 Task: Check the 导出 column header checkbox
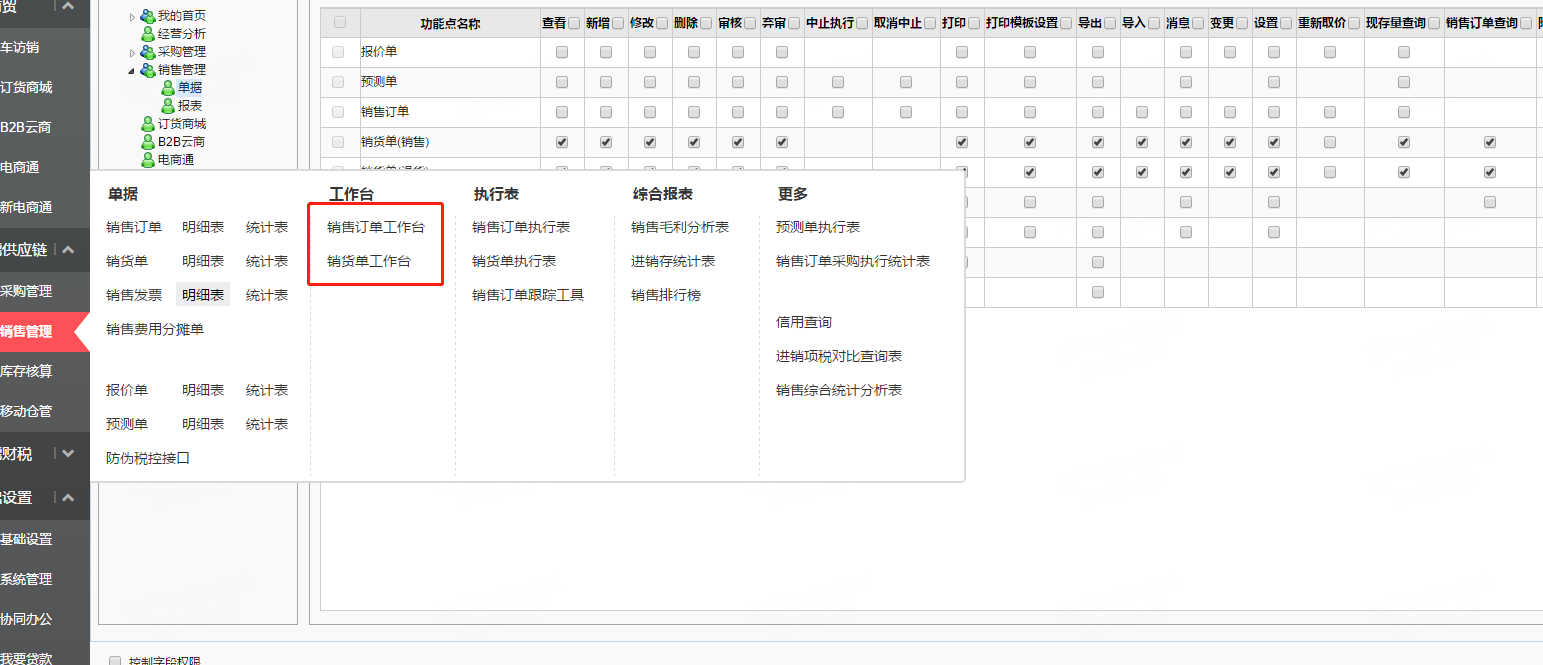pos(1111,23)
